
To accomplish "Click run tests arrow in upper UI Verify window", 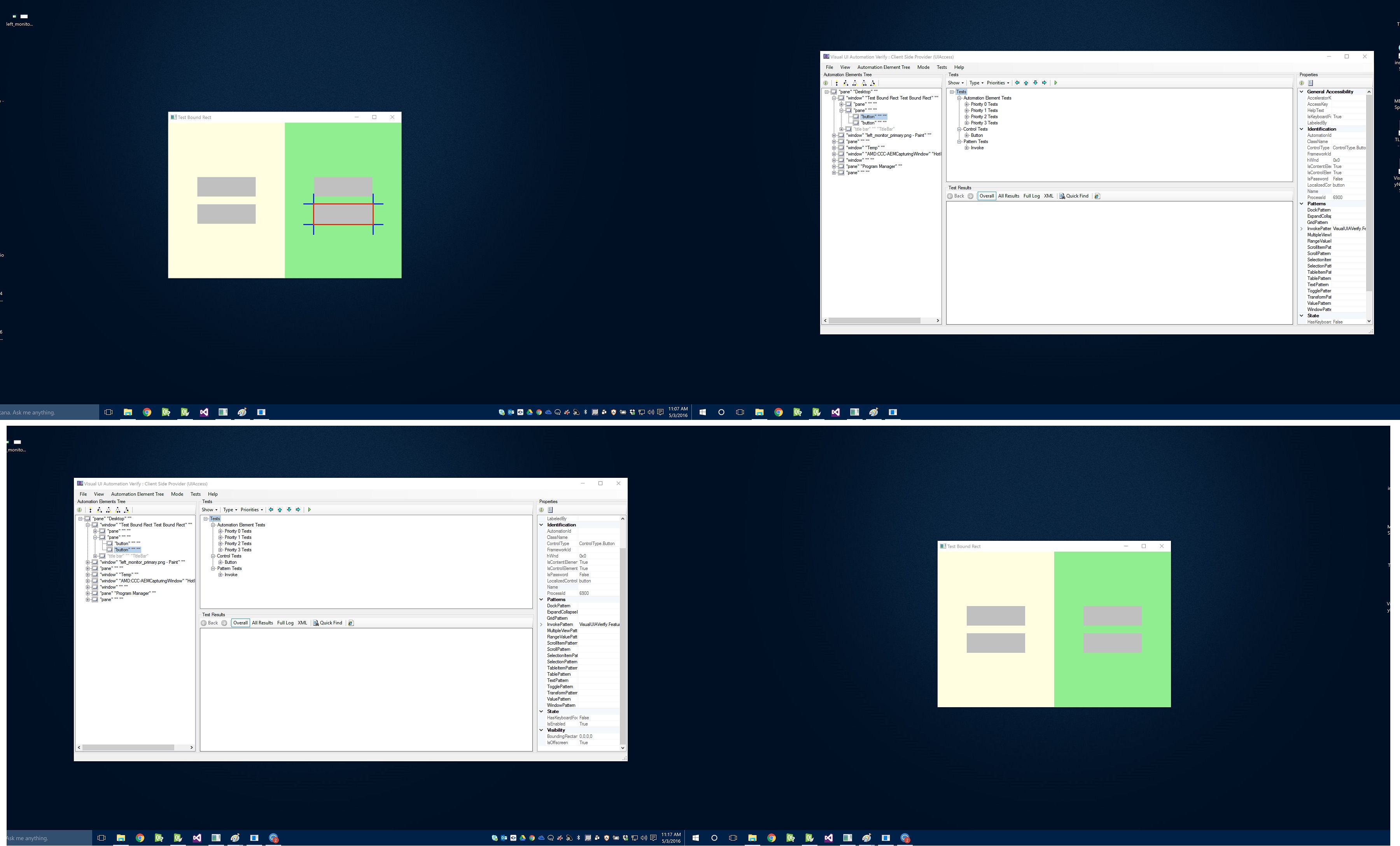I will 1056,83.
